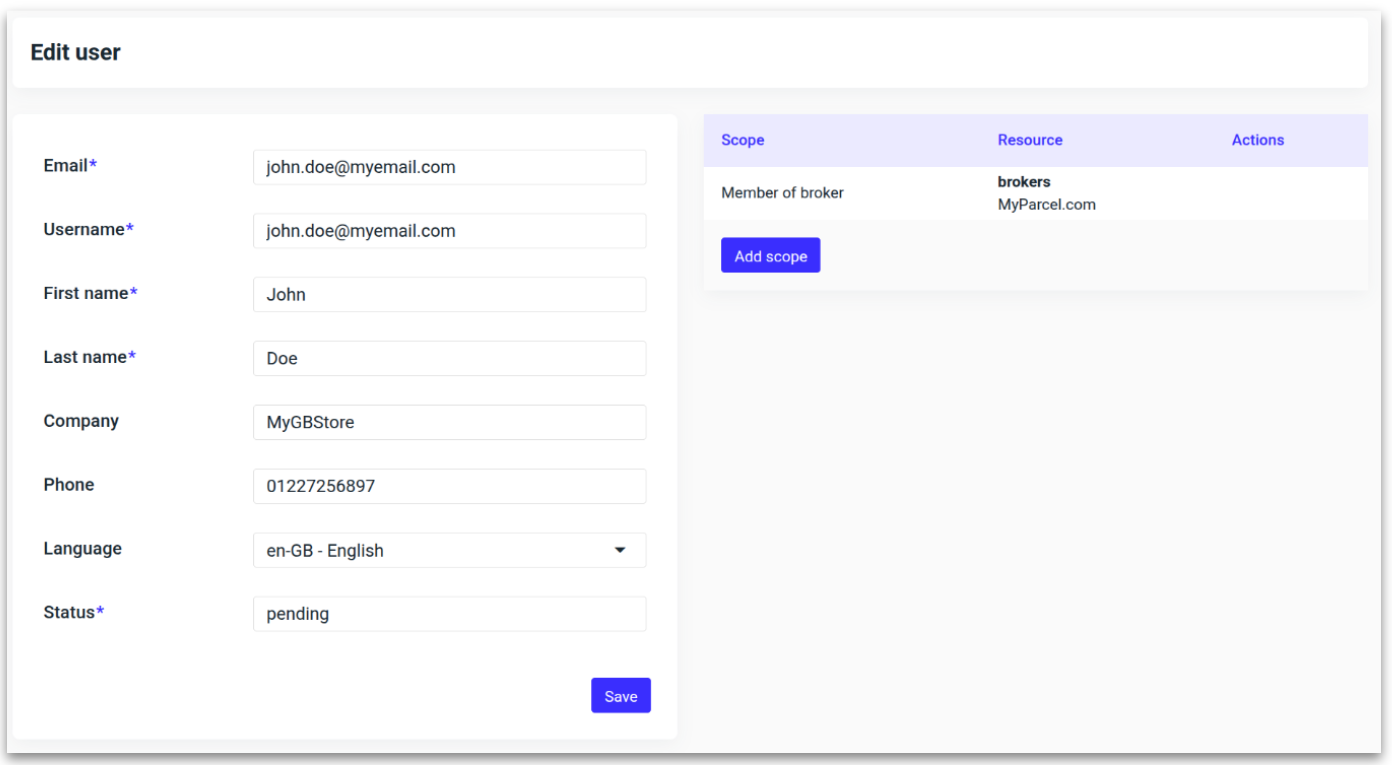The height and width of the screenshot is (765, 1392).
Task: Click the Resource column header
Action: pyautogui.click(x=1029, y=140)
